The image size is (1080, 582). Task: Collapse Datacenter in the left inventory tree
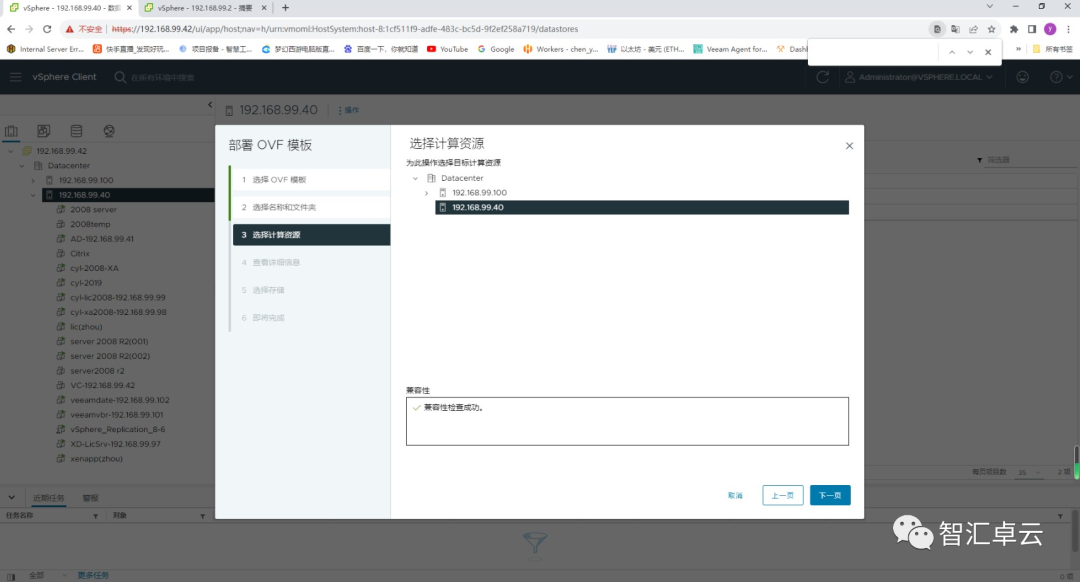click(x=22, y=166)
